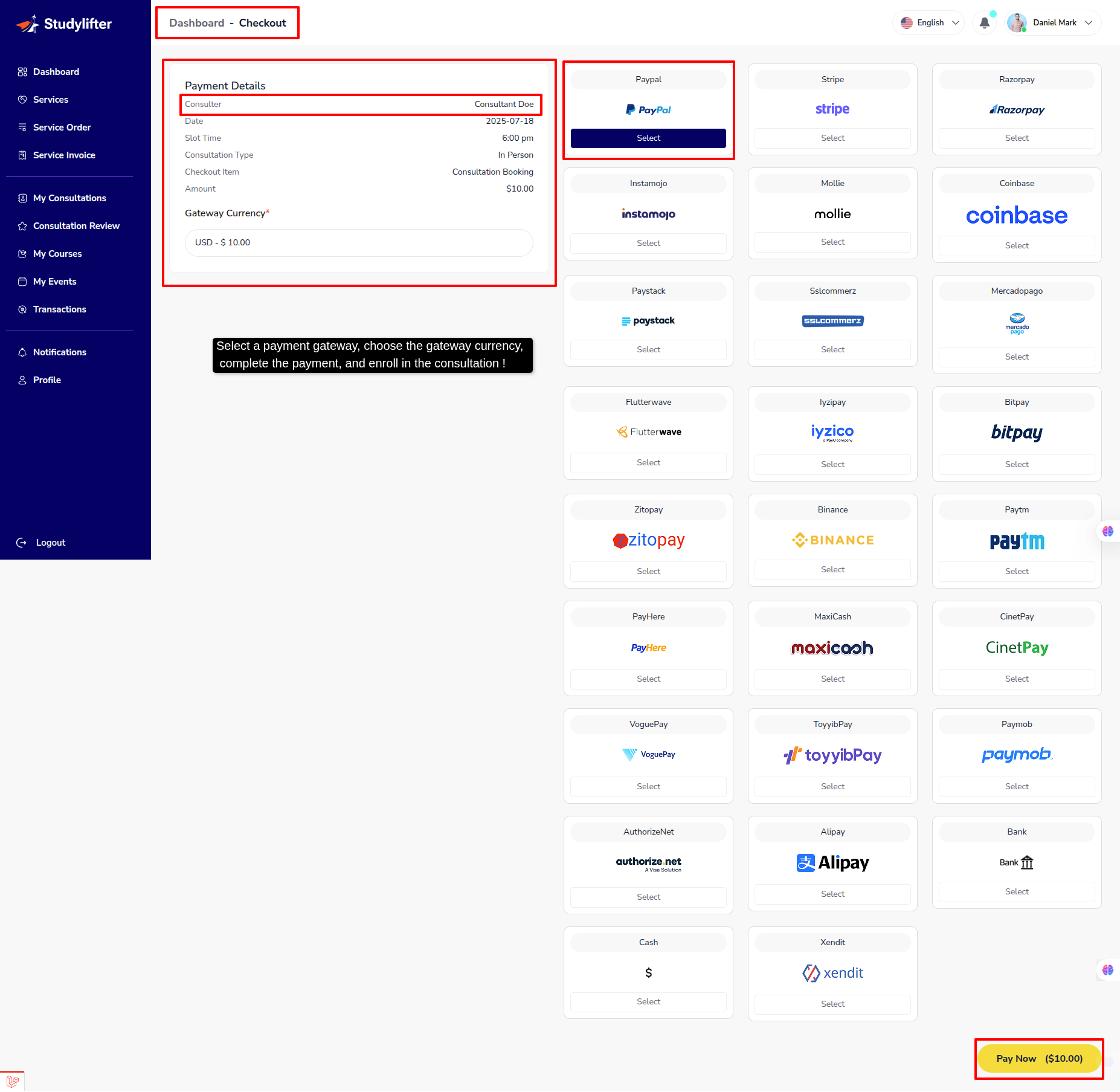
Task: Click the Cash dollar sign icon
Action: click(x=648, y=972)
